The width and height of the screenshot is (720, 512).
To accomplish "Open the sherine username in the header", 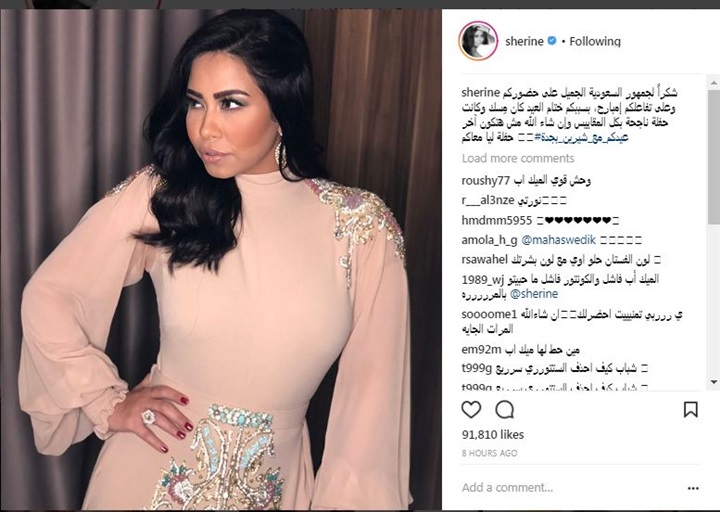I will (524, 41).
